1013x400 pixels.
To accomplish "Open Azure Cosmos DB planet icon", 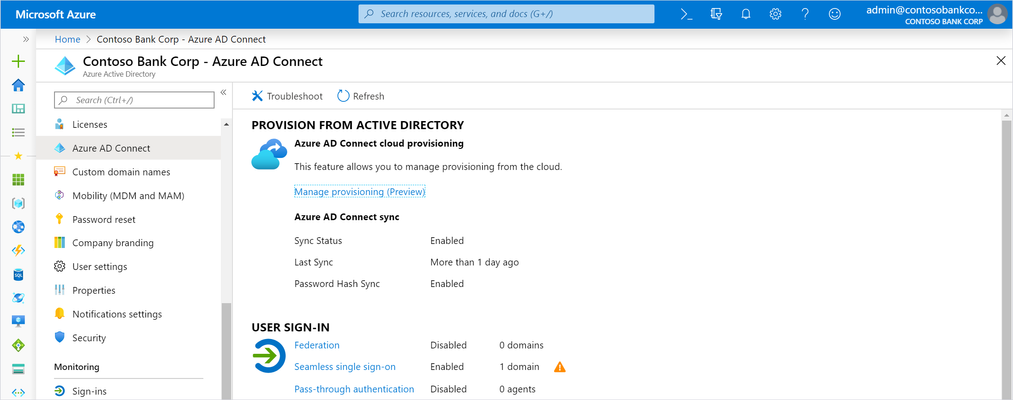I will (19, 297).
